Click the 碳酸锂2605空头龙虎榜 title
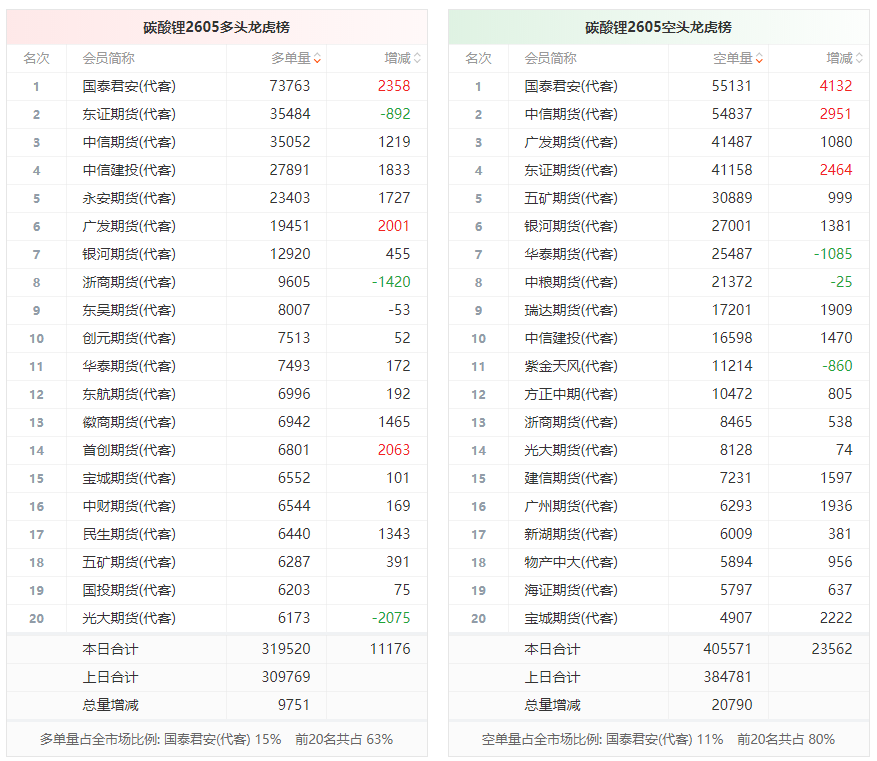877x761 pixels. 658,27
